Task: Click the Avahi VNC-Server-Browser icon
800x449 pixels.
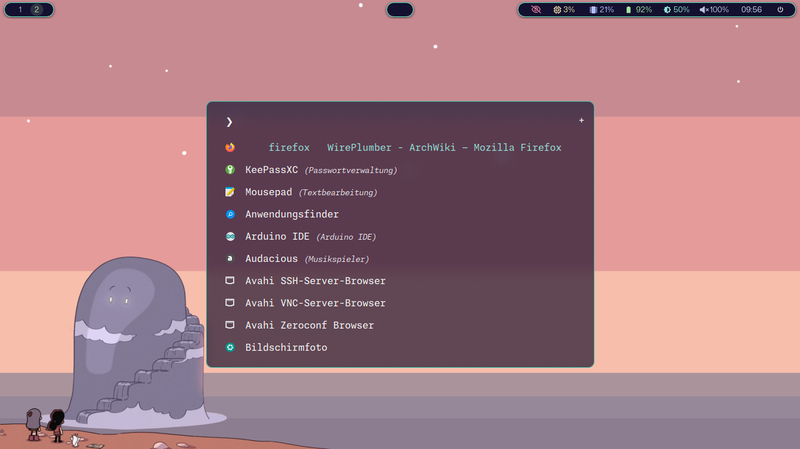Action: [230, 303]
